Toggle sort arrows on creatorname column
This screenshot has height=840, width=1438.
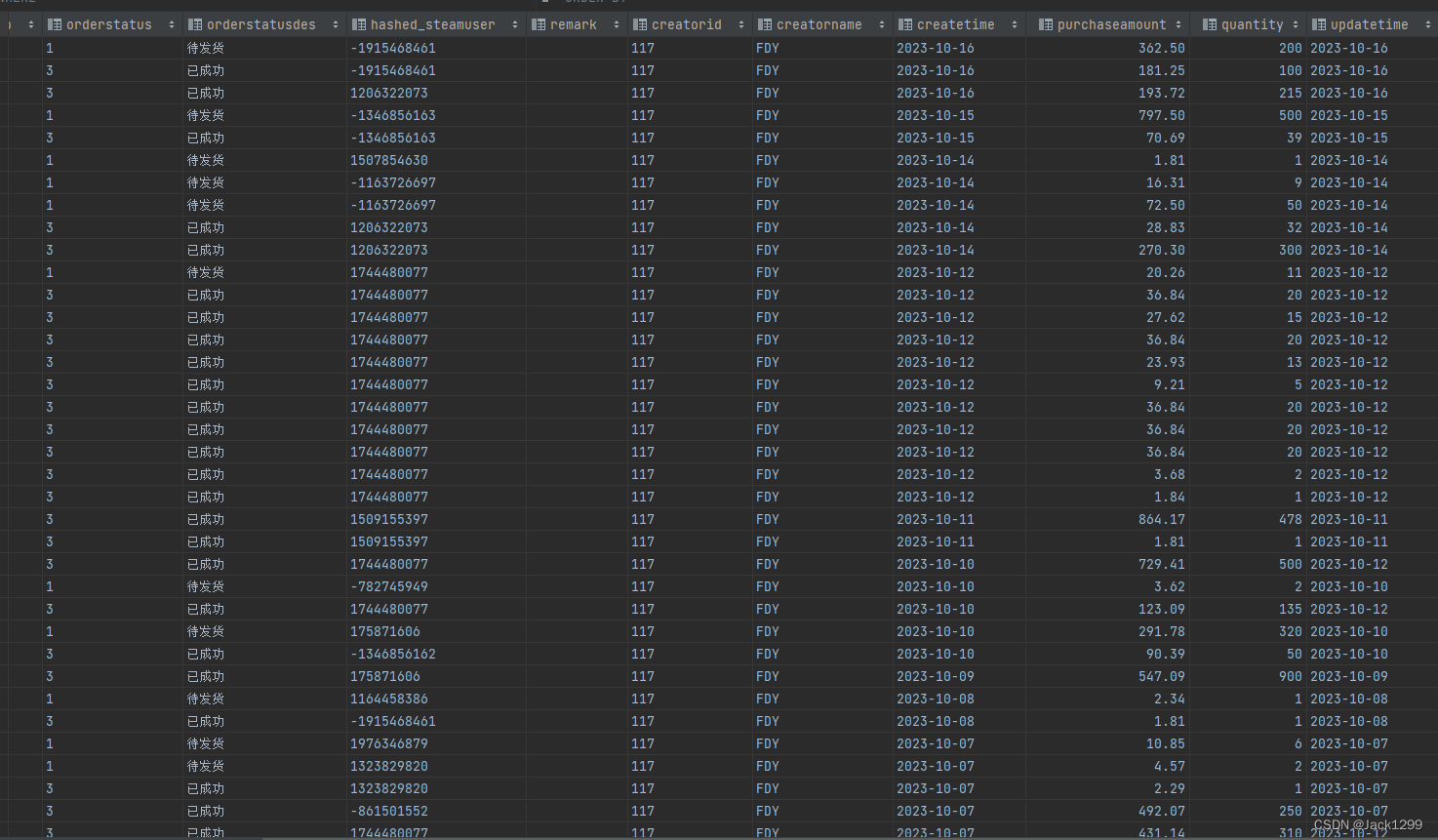(x=882, y=24)
